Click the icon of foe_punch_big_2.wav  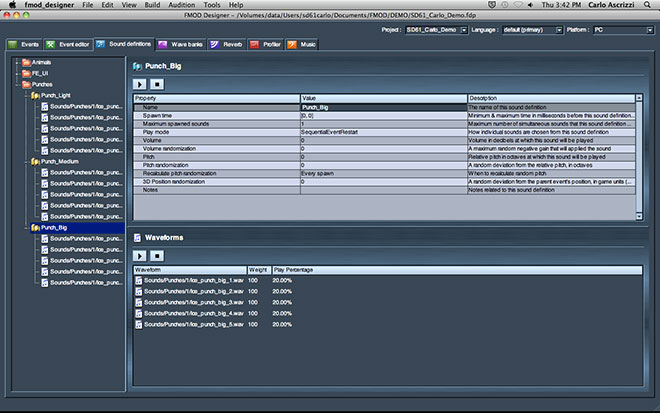coord(138,291)
